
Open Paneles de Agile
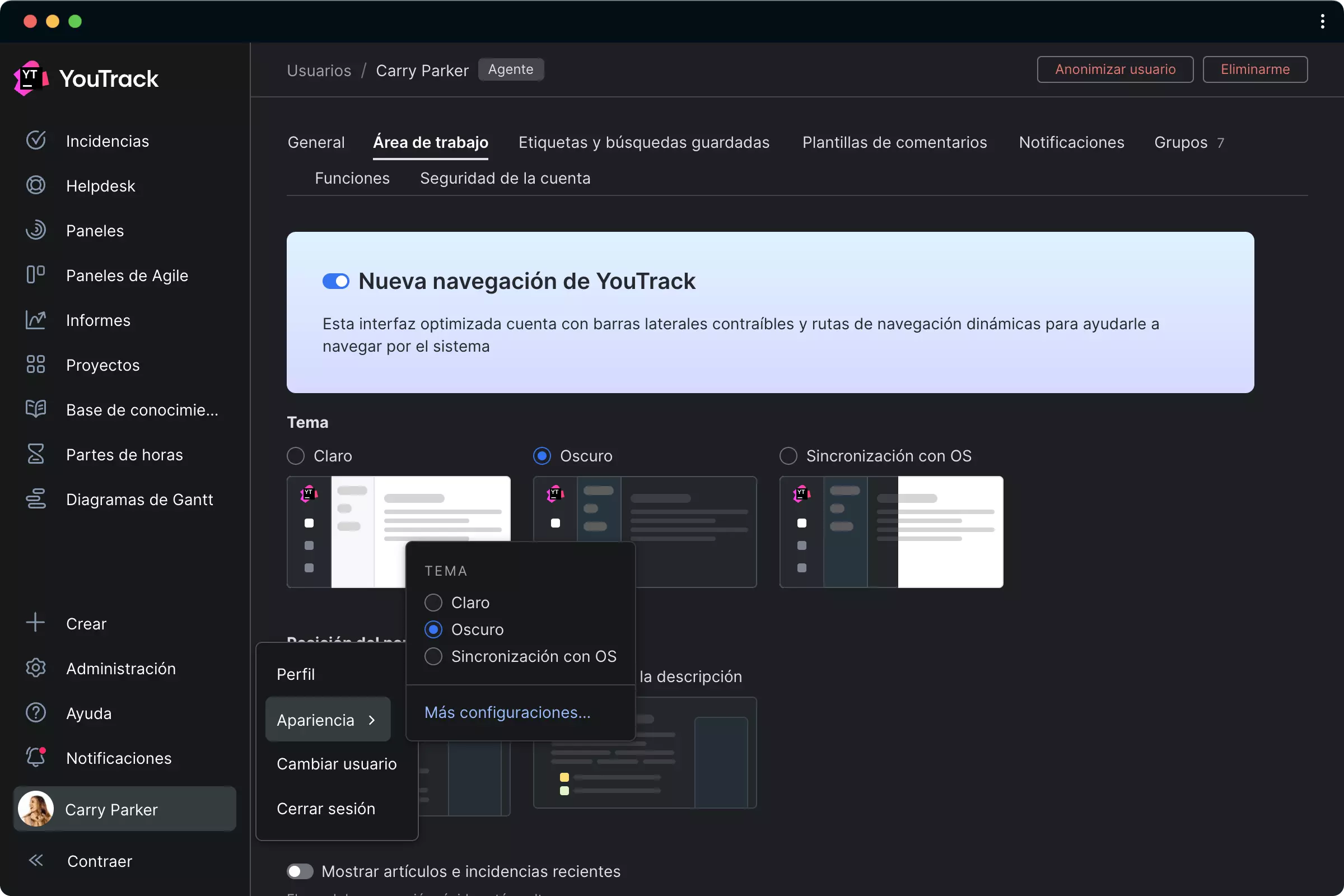(x=127, y=276)
